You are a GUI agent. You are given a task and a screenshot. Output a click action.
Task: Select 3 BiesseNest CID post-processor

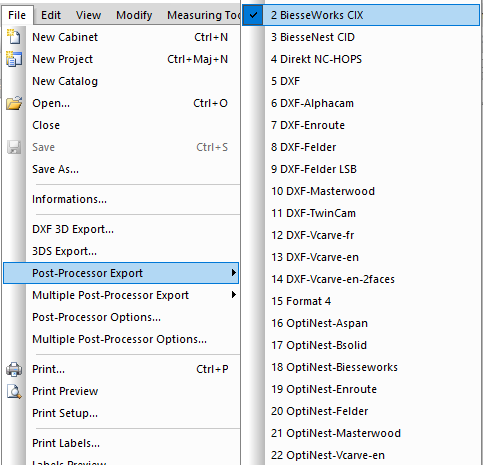pyautogui.click(x=361, y=37)
